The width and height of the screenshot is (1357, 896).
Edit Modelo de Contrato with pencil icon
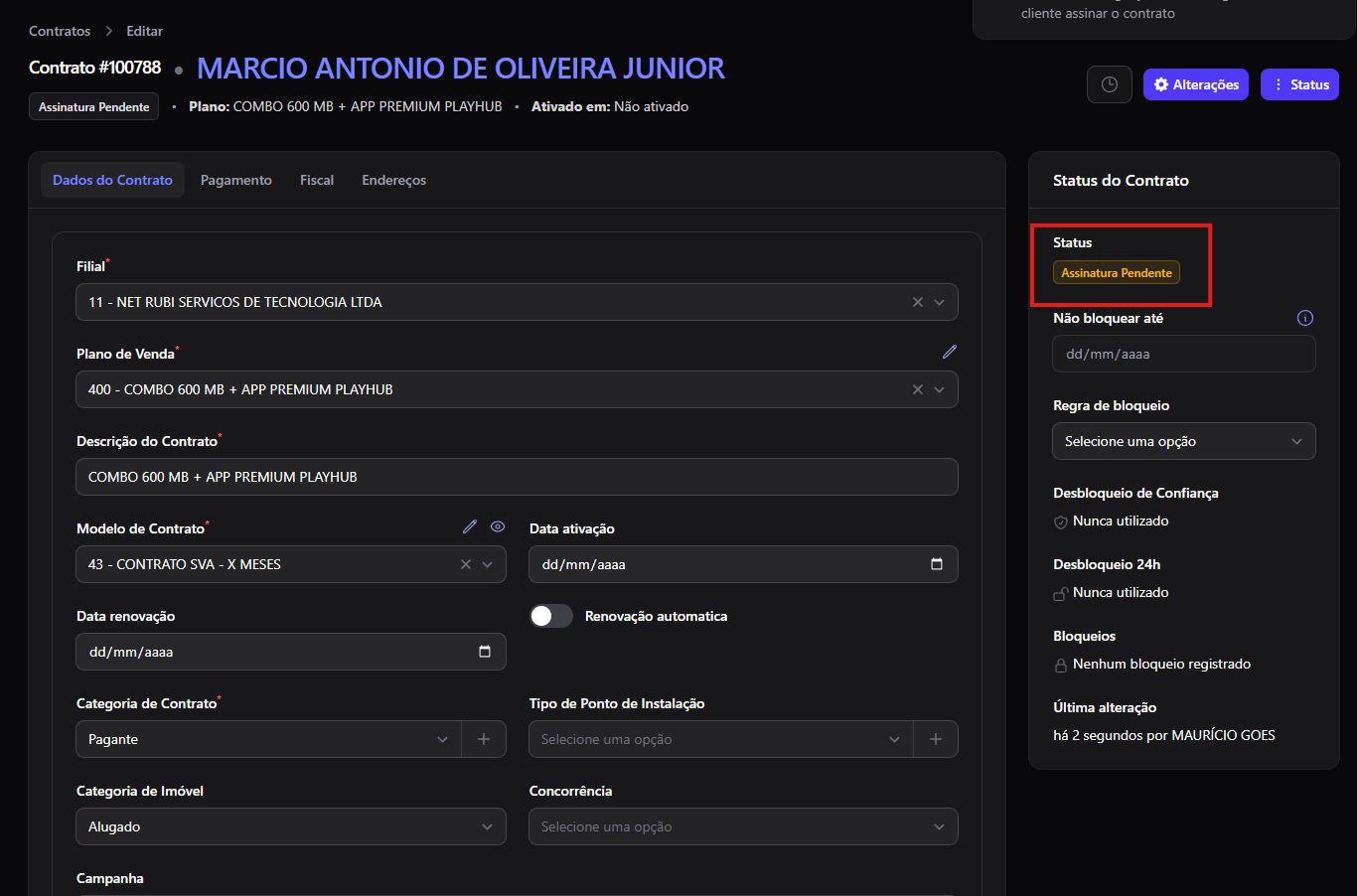[470, 526]
